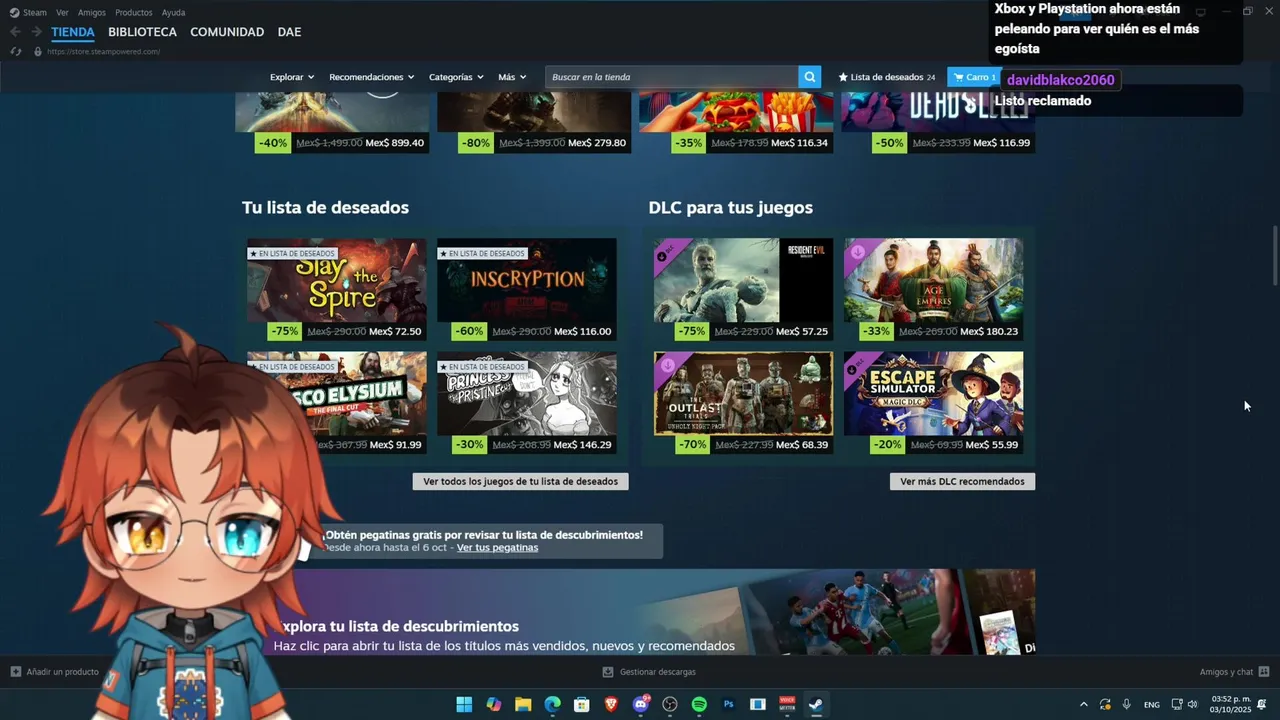Open Discord from the taskbar

641,704
